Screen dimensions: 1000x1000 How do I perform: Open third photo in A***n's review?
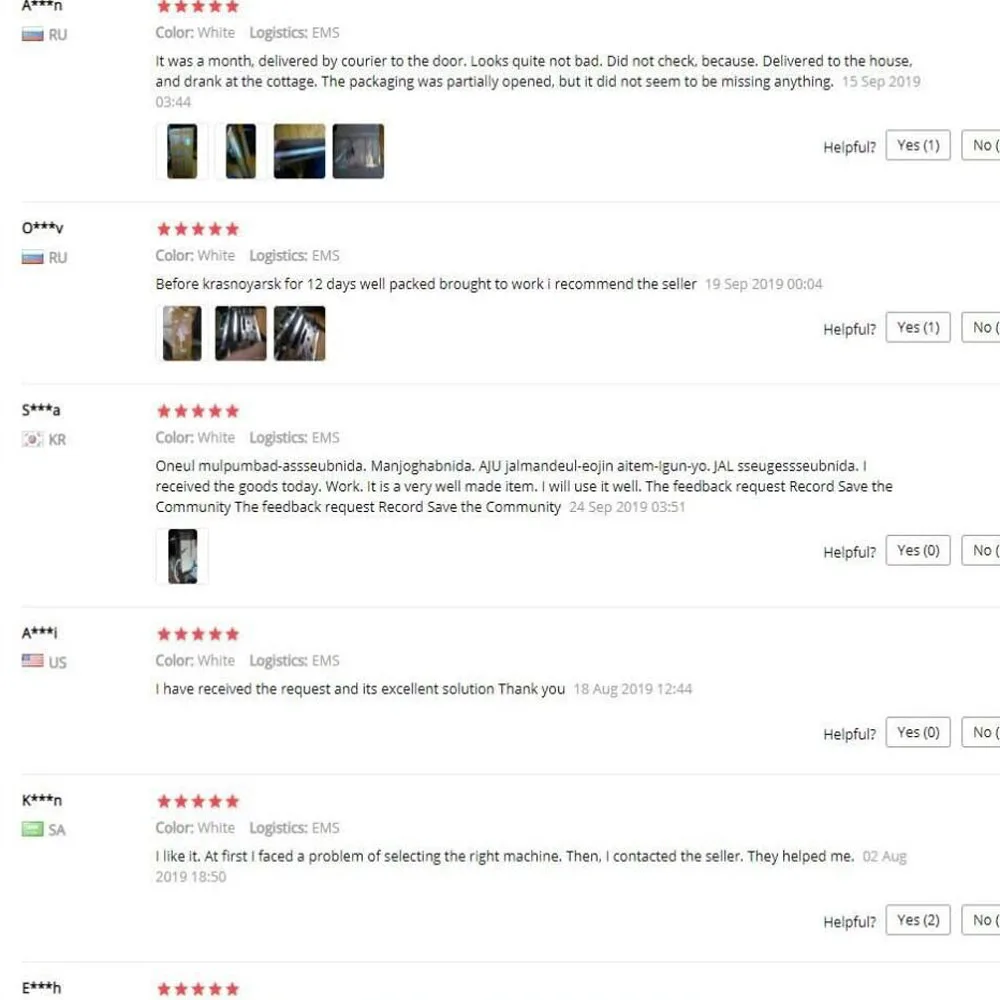pos(299,151)
